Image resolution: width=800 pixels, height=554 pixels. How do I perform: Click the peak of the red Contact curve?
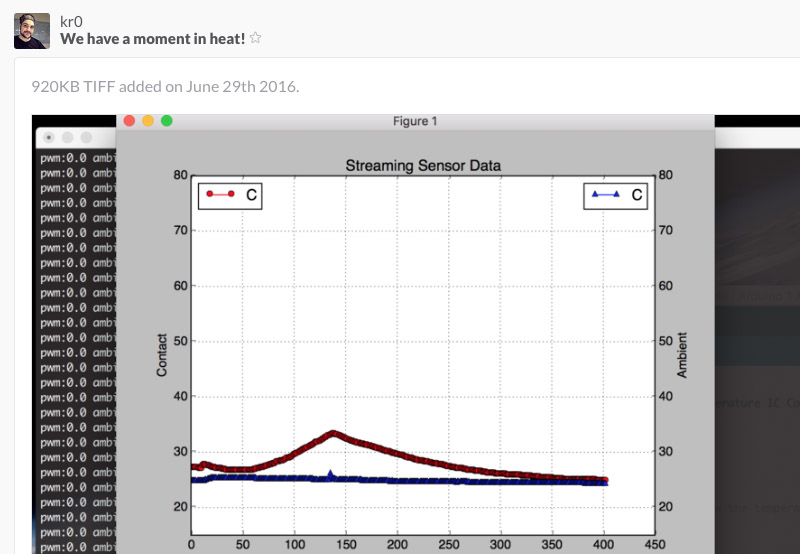333,434
